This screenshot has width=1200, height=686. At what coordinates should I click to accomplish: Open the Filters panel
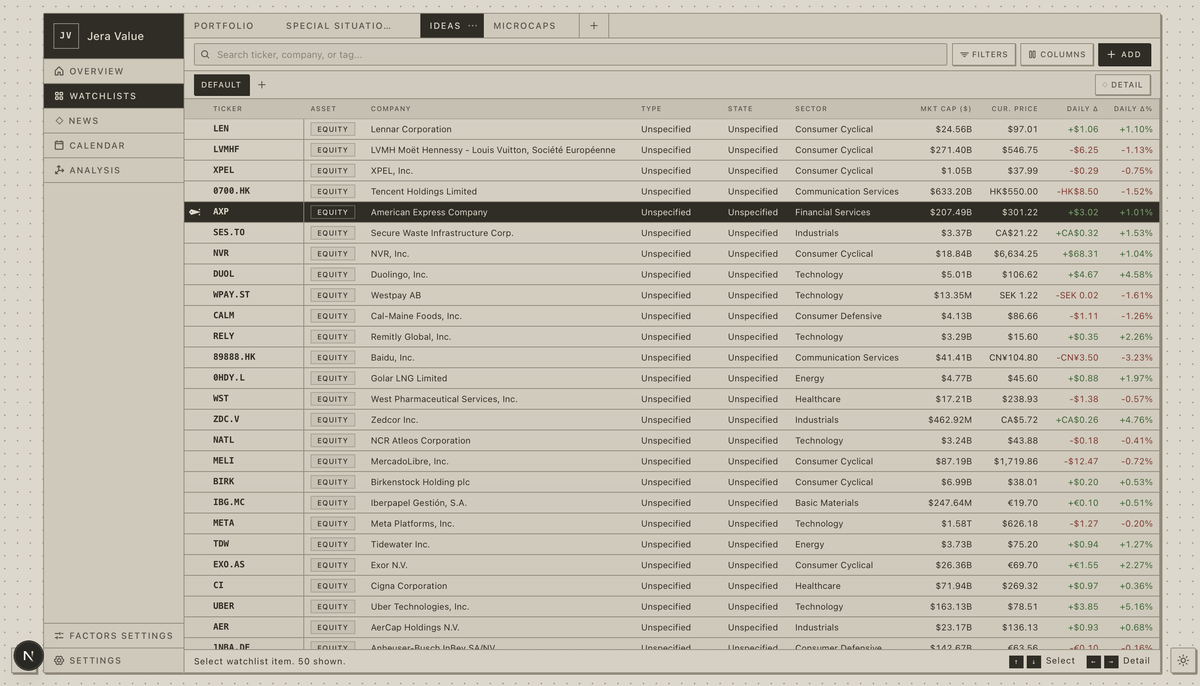click(984, 55)
